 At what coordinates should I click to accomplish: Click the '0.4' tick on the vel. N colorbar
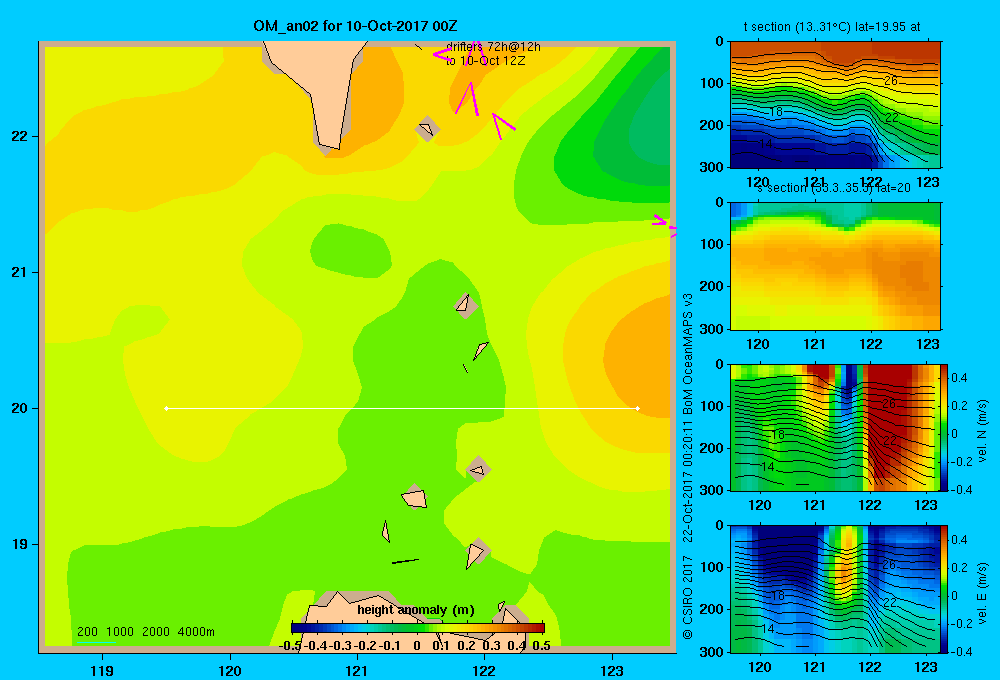tap(959, 378)
